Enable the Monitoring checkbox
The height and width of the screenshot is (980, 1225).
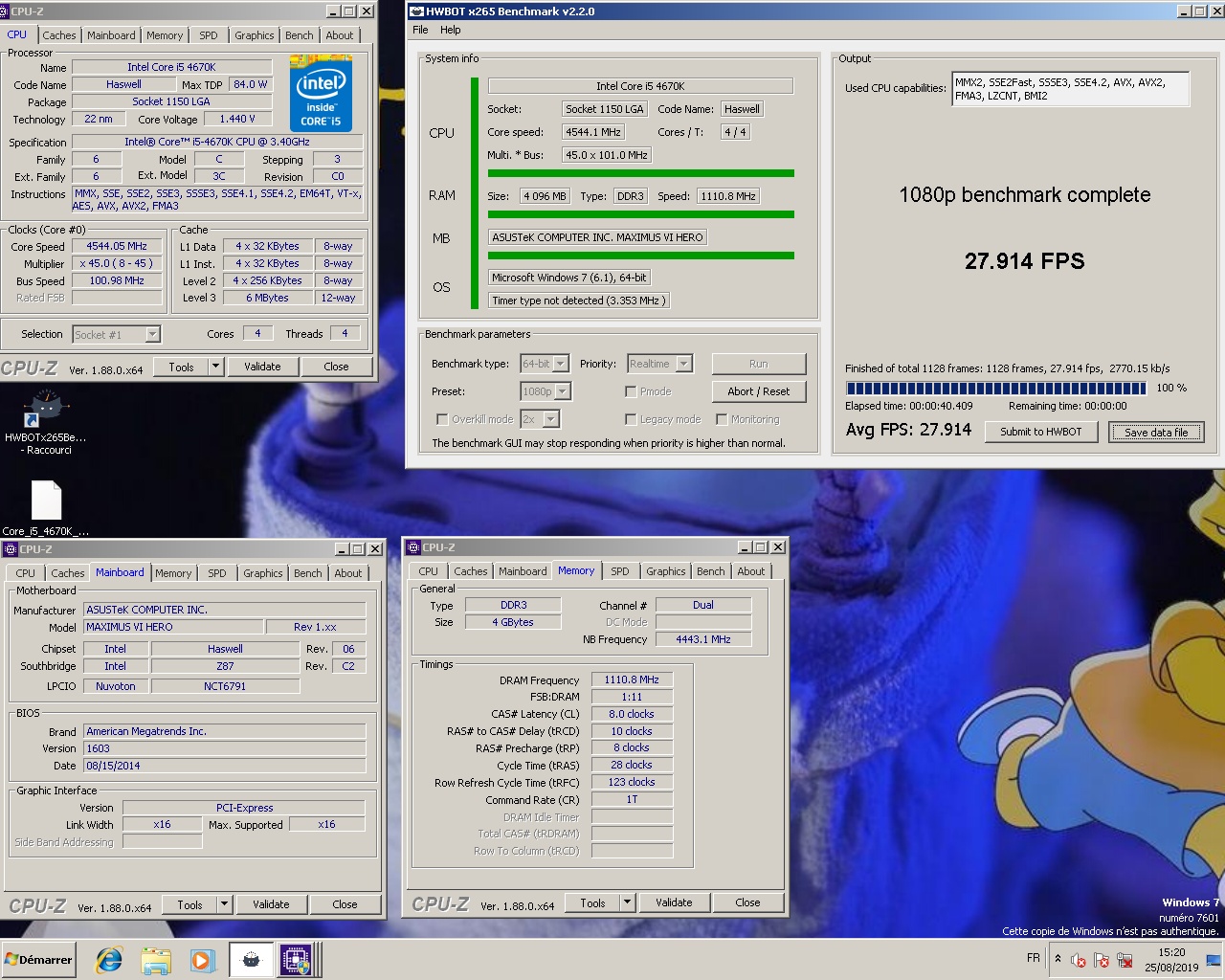point(722,419)
